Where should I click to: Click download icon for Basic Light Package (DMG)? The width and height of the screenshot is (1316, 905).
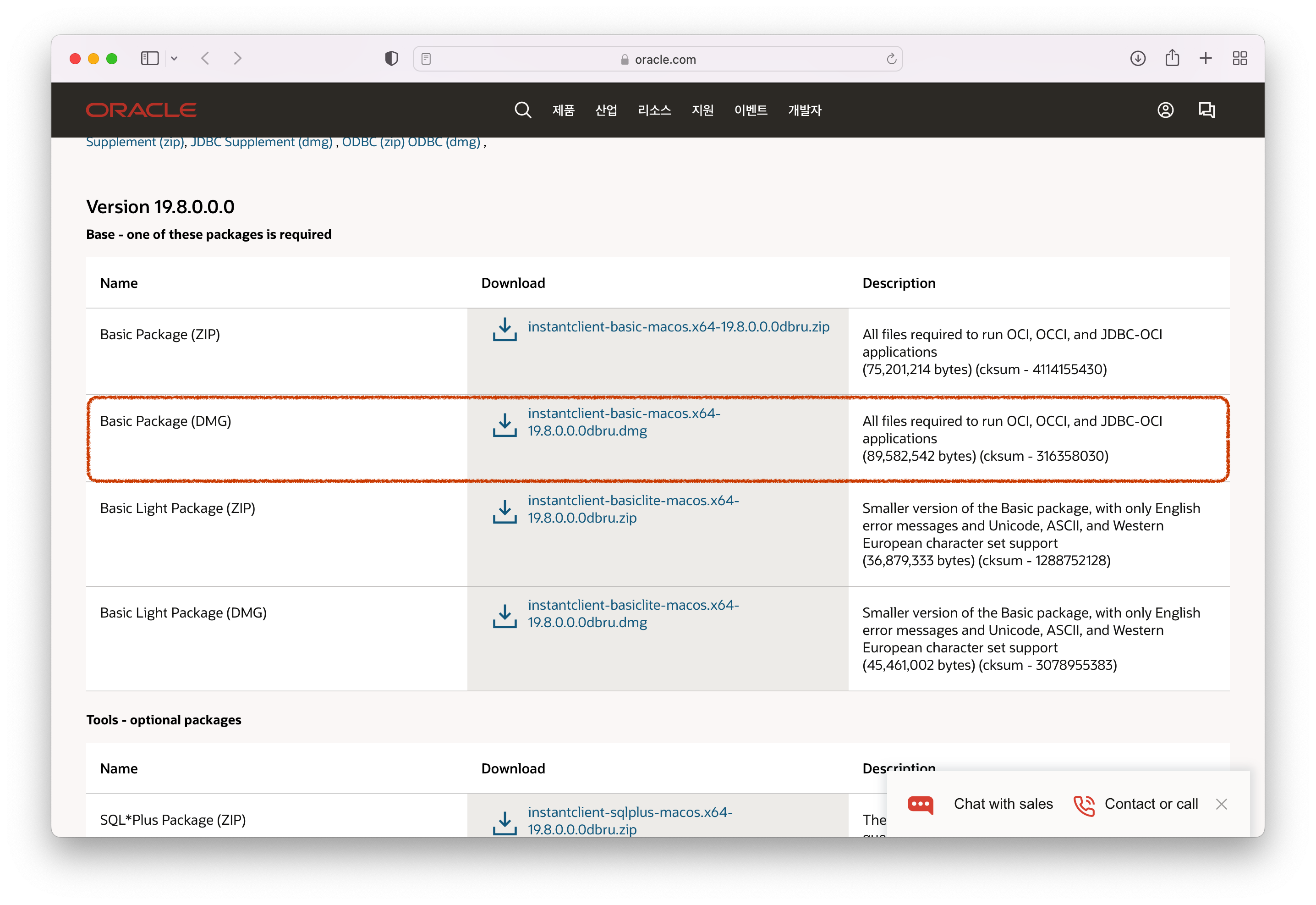tap(504, 616)
